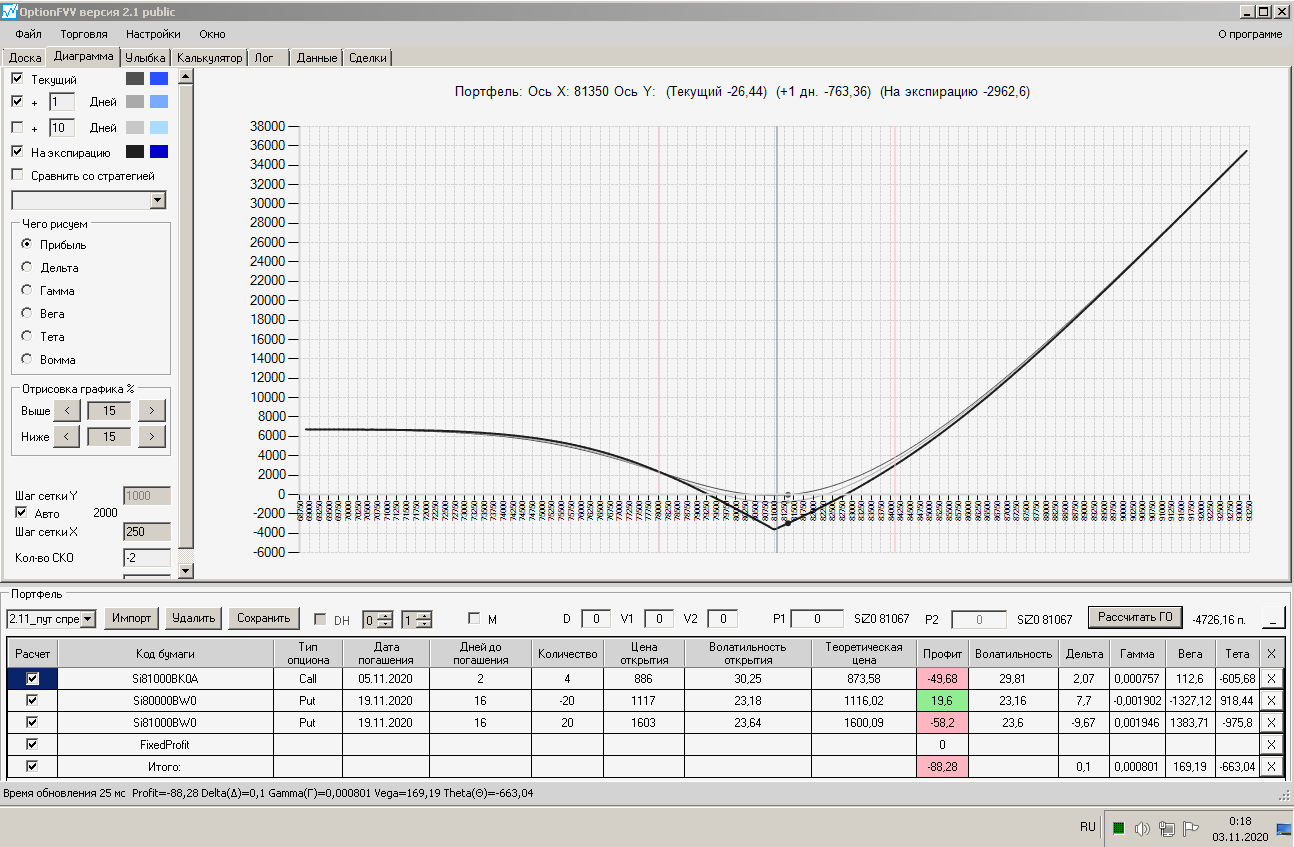The image size is (1294, 847).
Task: Switch to the Сделки tab
Action: tap(368, 58)
